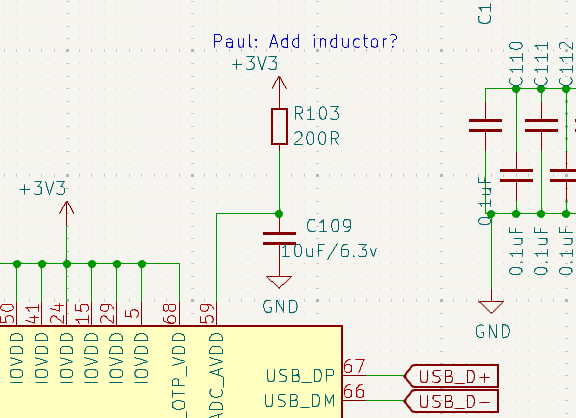Viewport: 576px width, 418px height.
Task: Click the 200R value text
Action: click(316, 139)
